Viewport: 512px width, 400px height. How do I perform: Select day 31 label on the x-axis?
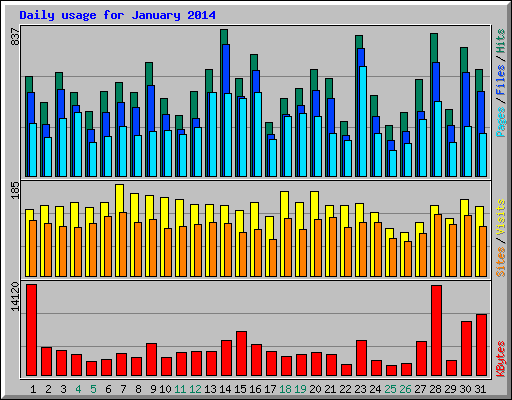[480, 389]
